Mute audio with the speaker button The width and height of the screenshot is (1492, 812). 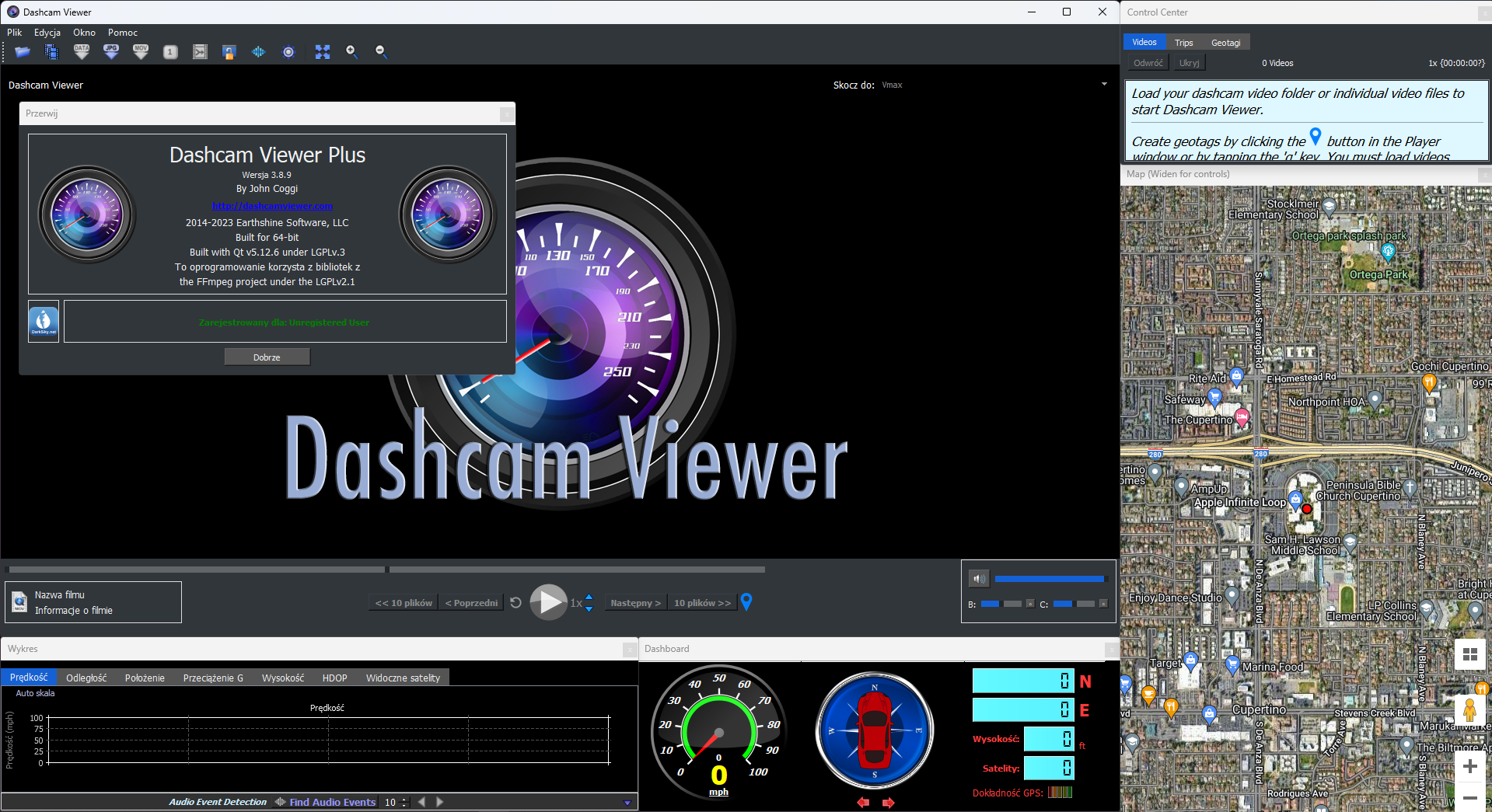(x=979, y=579)
